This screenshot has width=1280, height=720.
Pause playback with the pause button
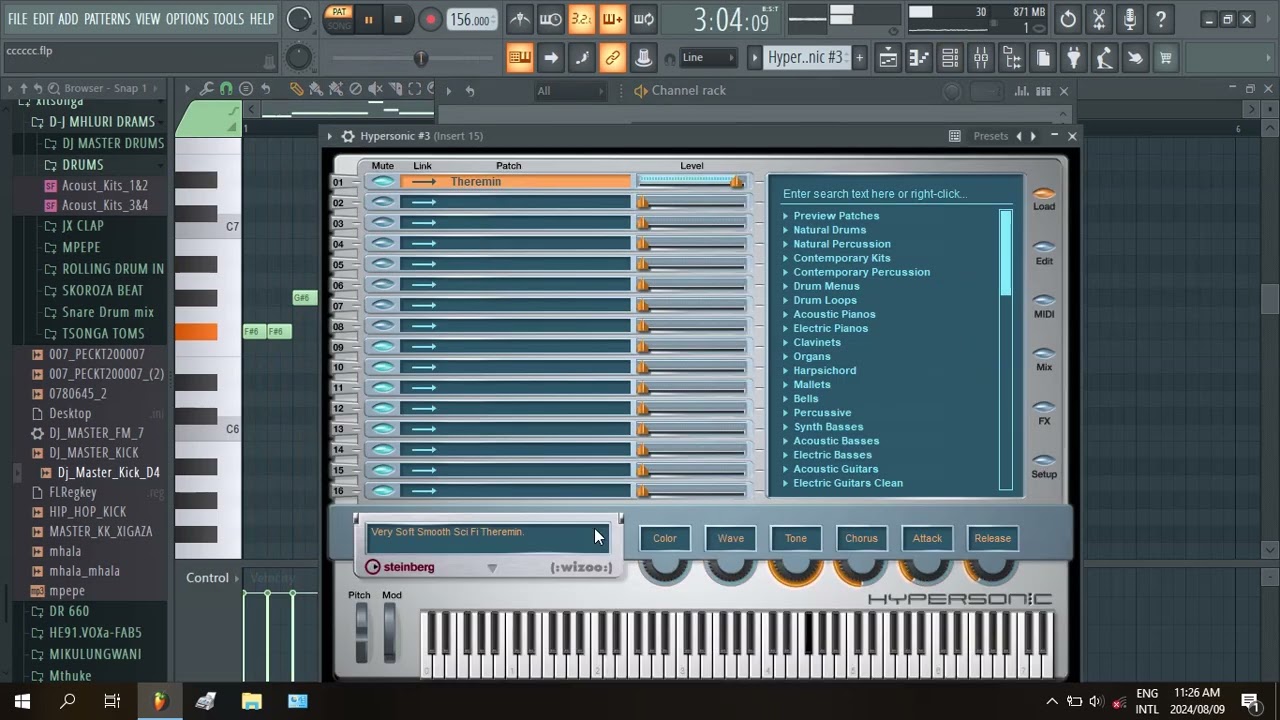point(368,19)
